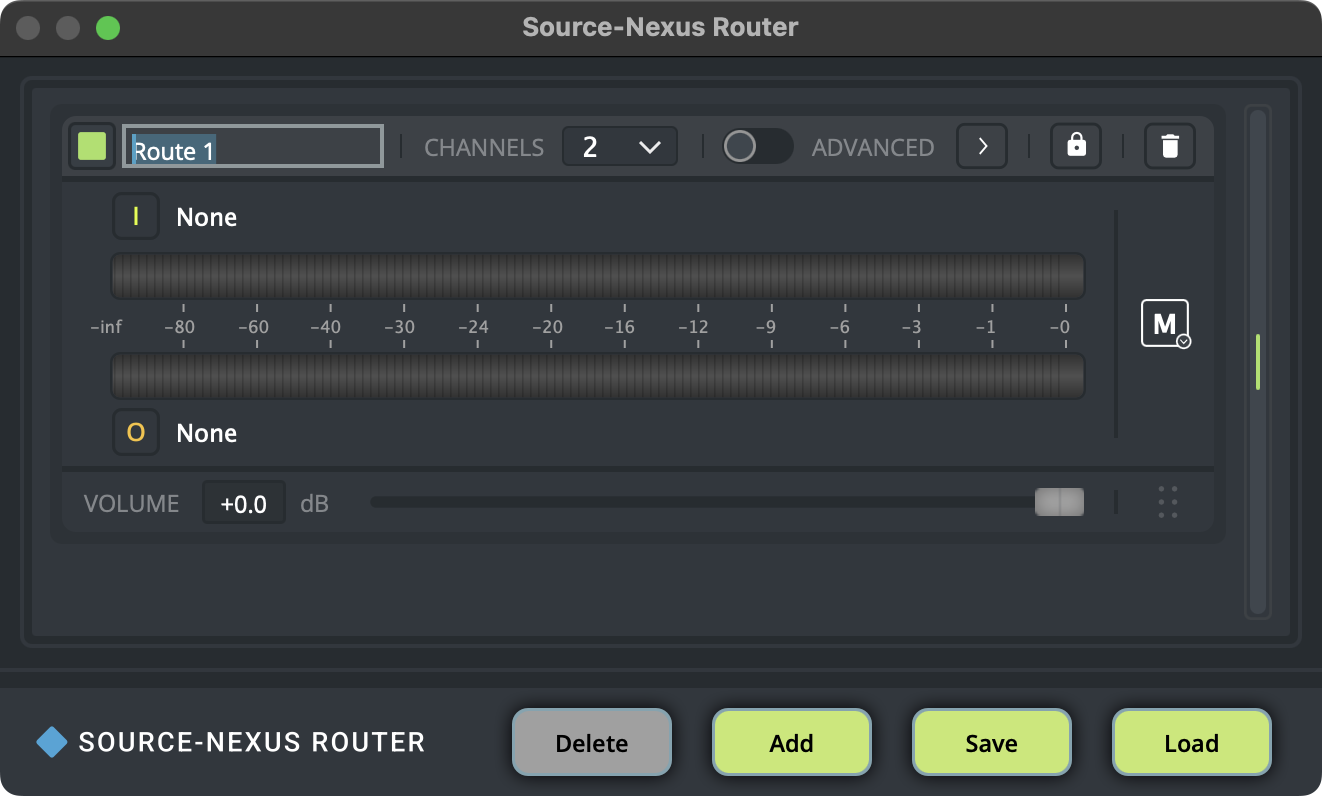Select the input source with the I button
Screen dimensions: 1322x796
136,216
